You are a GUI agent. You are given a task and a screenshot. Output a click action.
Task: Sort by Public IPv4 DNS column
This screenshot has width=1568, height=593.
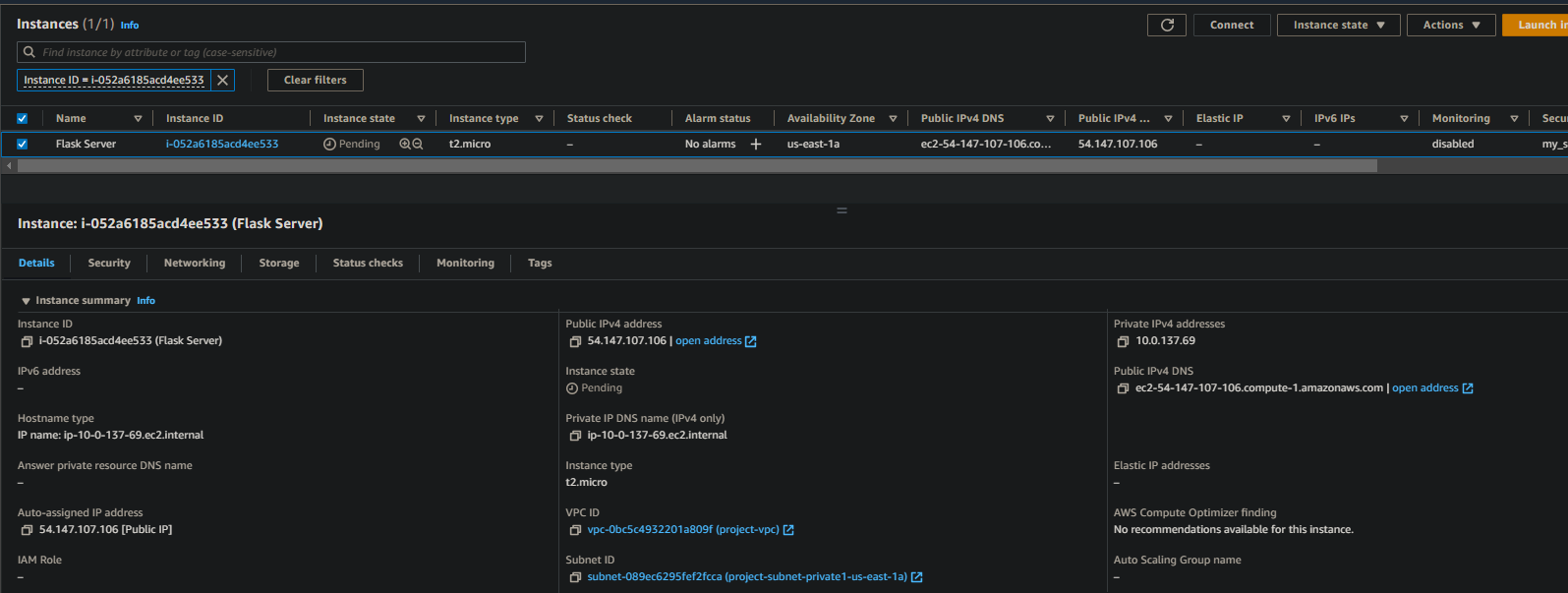click(x=1050, y=119)
